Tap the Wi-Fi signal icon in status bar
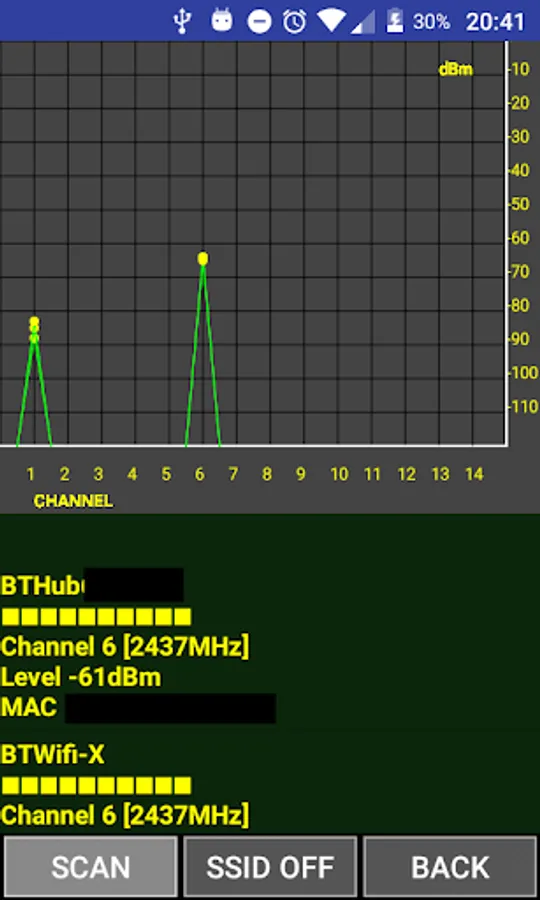 pos(330,21)
